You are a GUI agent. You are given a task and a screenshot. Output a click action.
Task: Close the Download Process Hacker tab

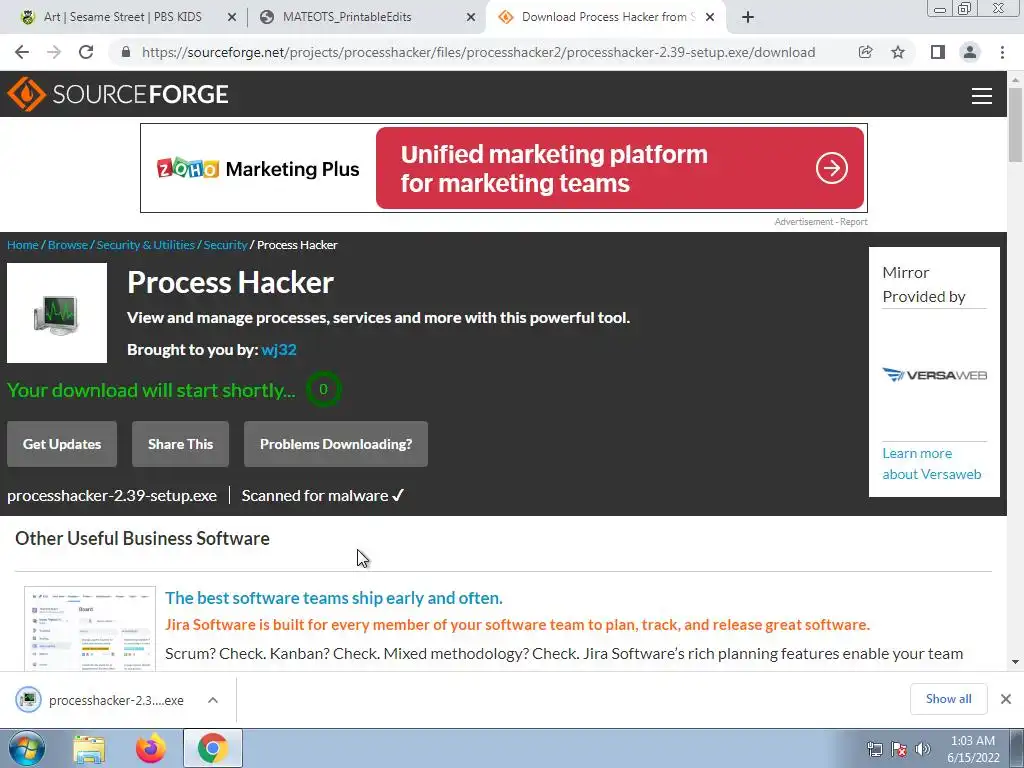click(710, 18)
